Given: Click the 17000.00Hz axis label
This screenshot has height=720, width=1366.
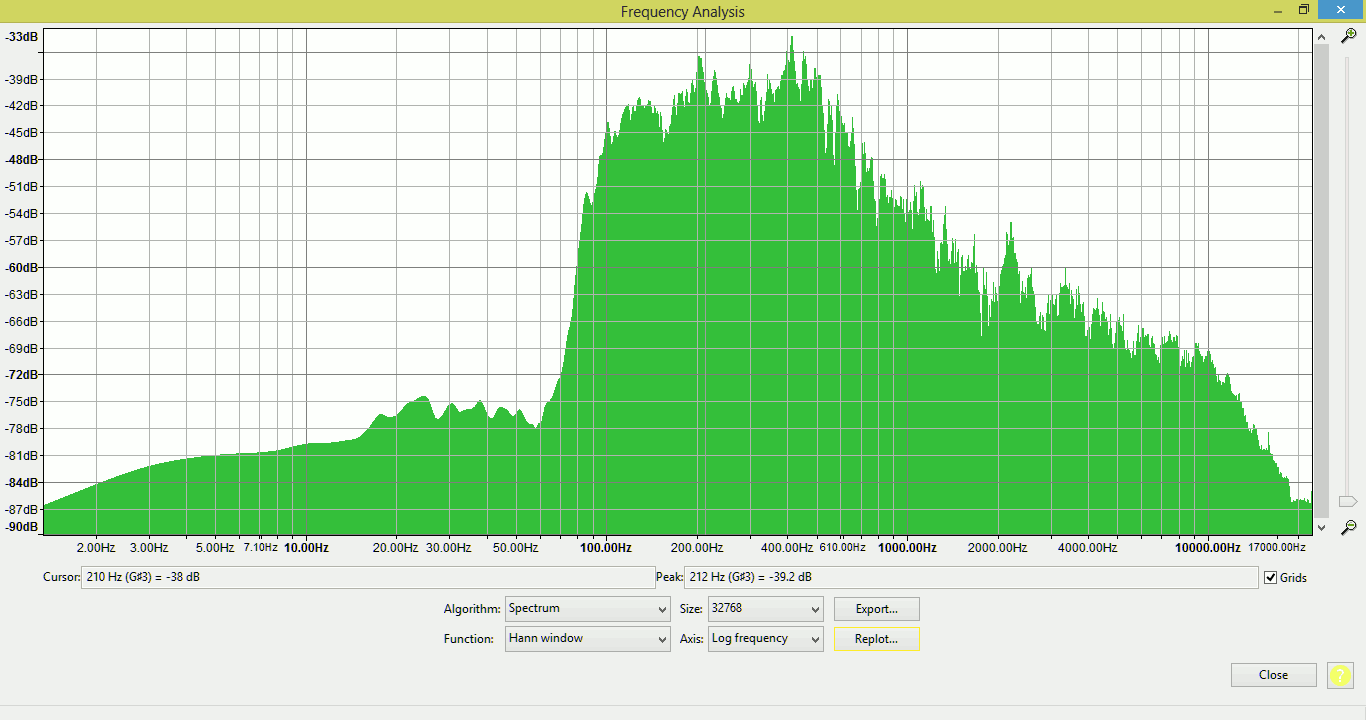Looking at the screenshot, I should [1277, 547].
